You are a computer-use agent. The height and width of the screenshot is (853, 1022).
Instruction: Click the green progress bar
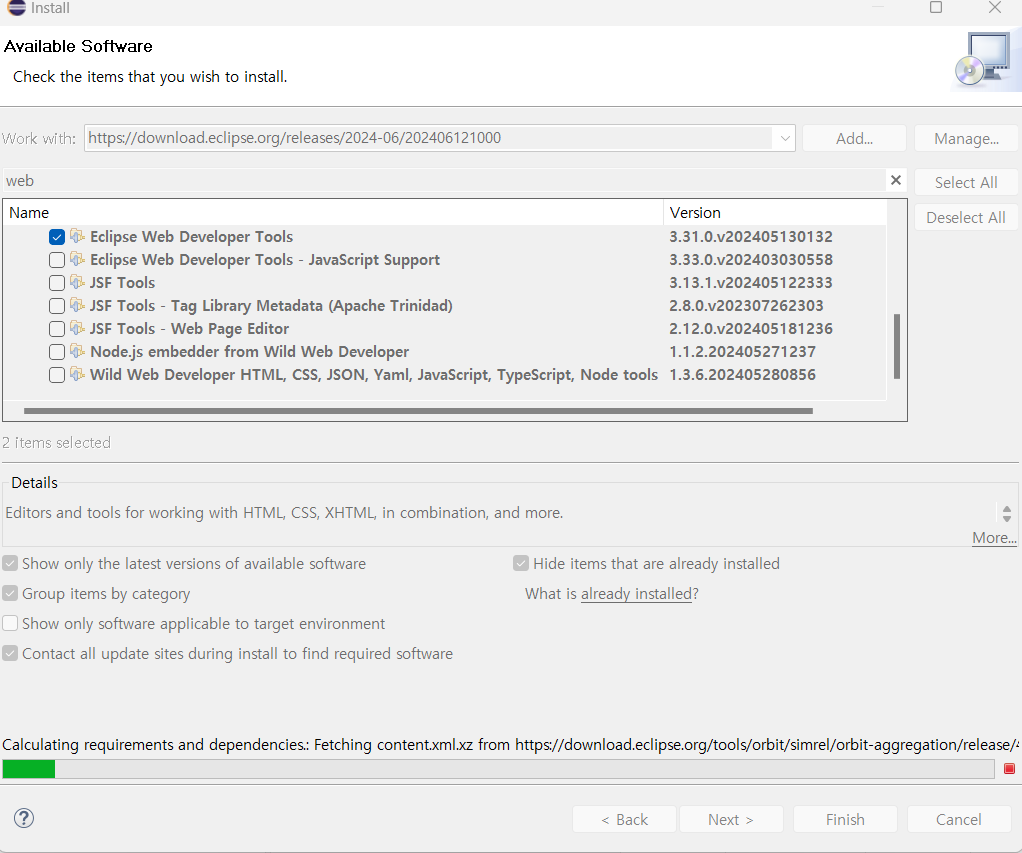498,769
